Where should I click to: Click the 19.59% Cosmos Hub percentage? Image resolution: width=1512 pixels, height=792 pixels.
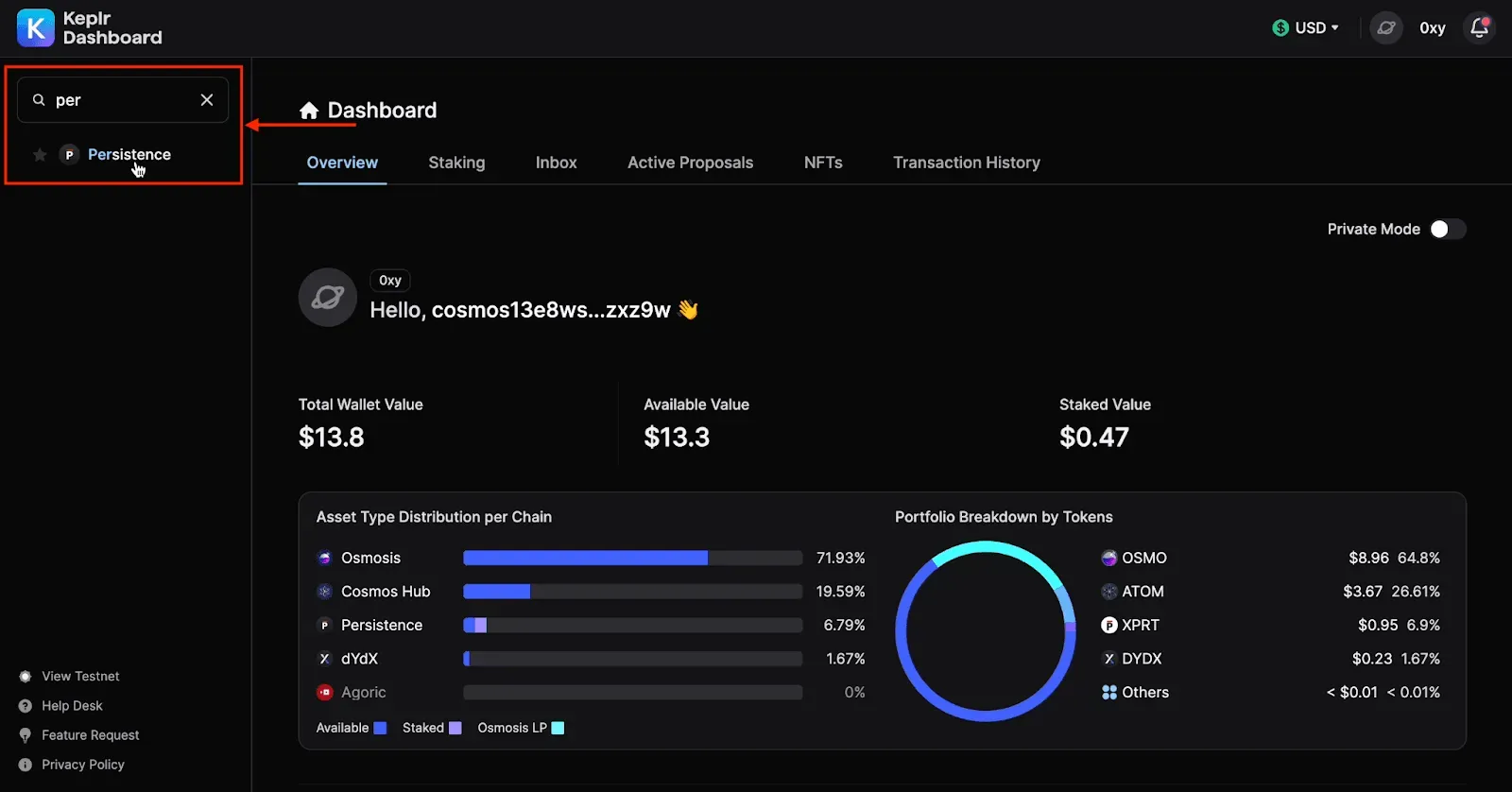pyautogui.click(x=841, y=592)
